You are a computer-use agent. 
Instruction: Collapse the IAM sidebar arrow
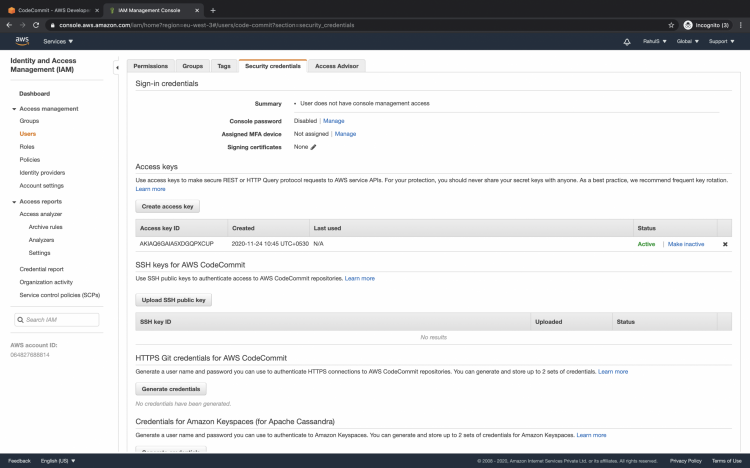click(117, 67)
